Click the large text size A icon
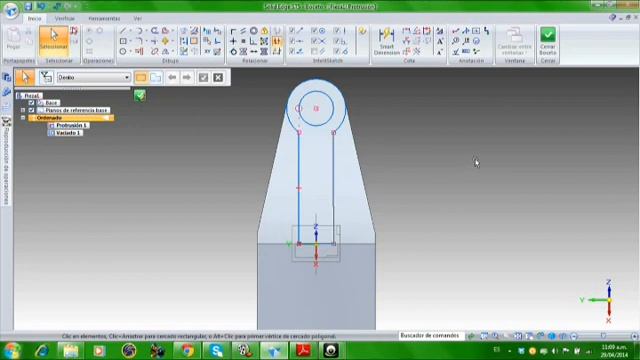The height and width of the screenshot is (360, 640). click(x=440, y=41)
